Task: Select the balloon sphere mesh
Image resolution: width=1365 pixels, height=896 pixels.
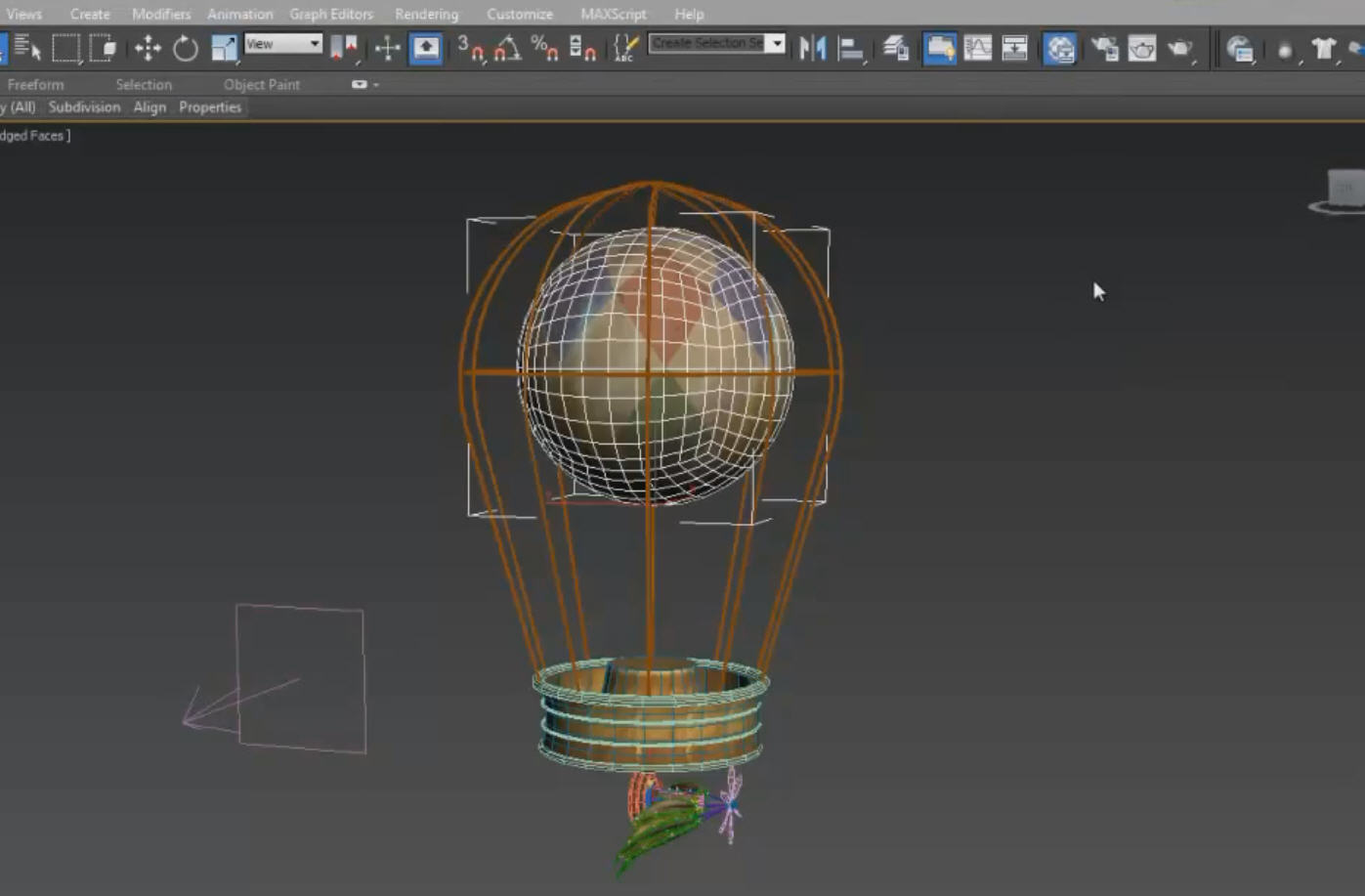Action: (x=656, y=366)
